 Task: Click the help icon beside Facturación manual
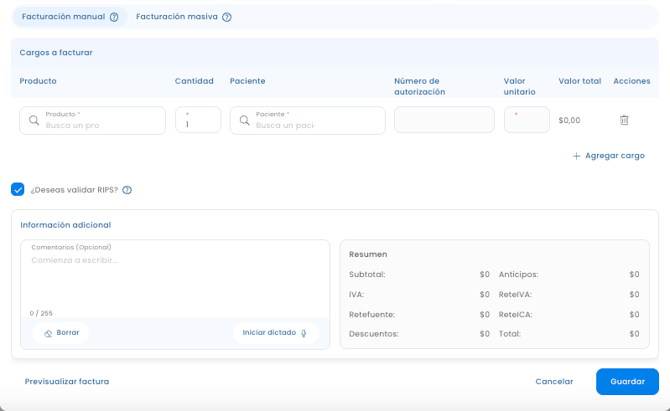[x=114, y=17]
